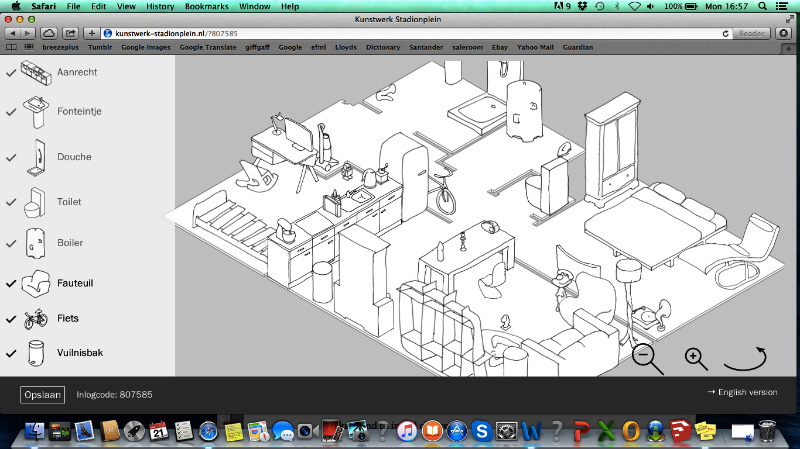Select the Fiets bicycle icon
The width and height of the screenshot is (800, 449).
[36, 319]
